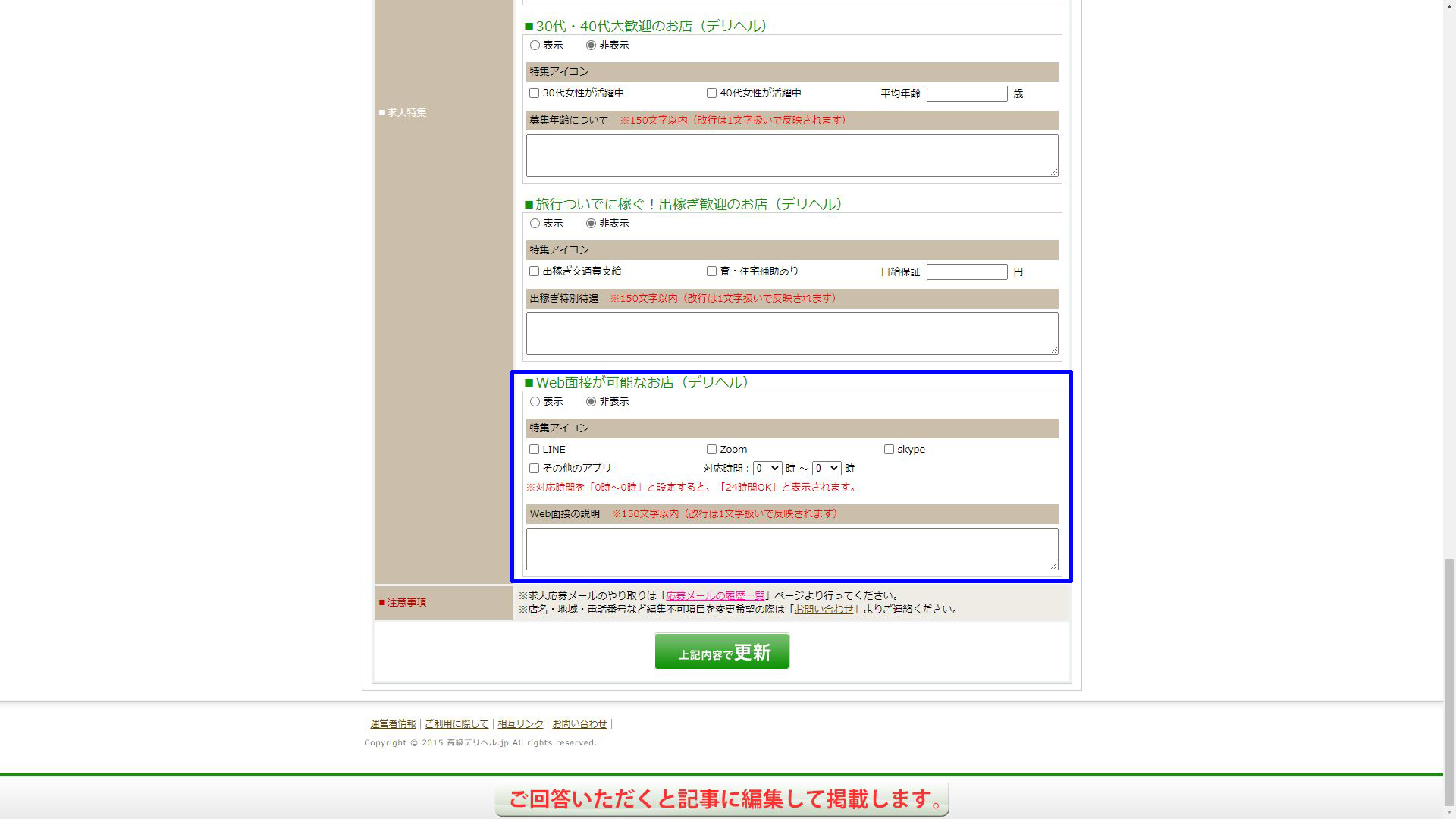1456x819 pixels.
Task: Enable the 40代女性が活躍中 checkbox
Action: 711,93
